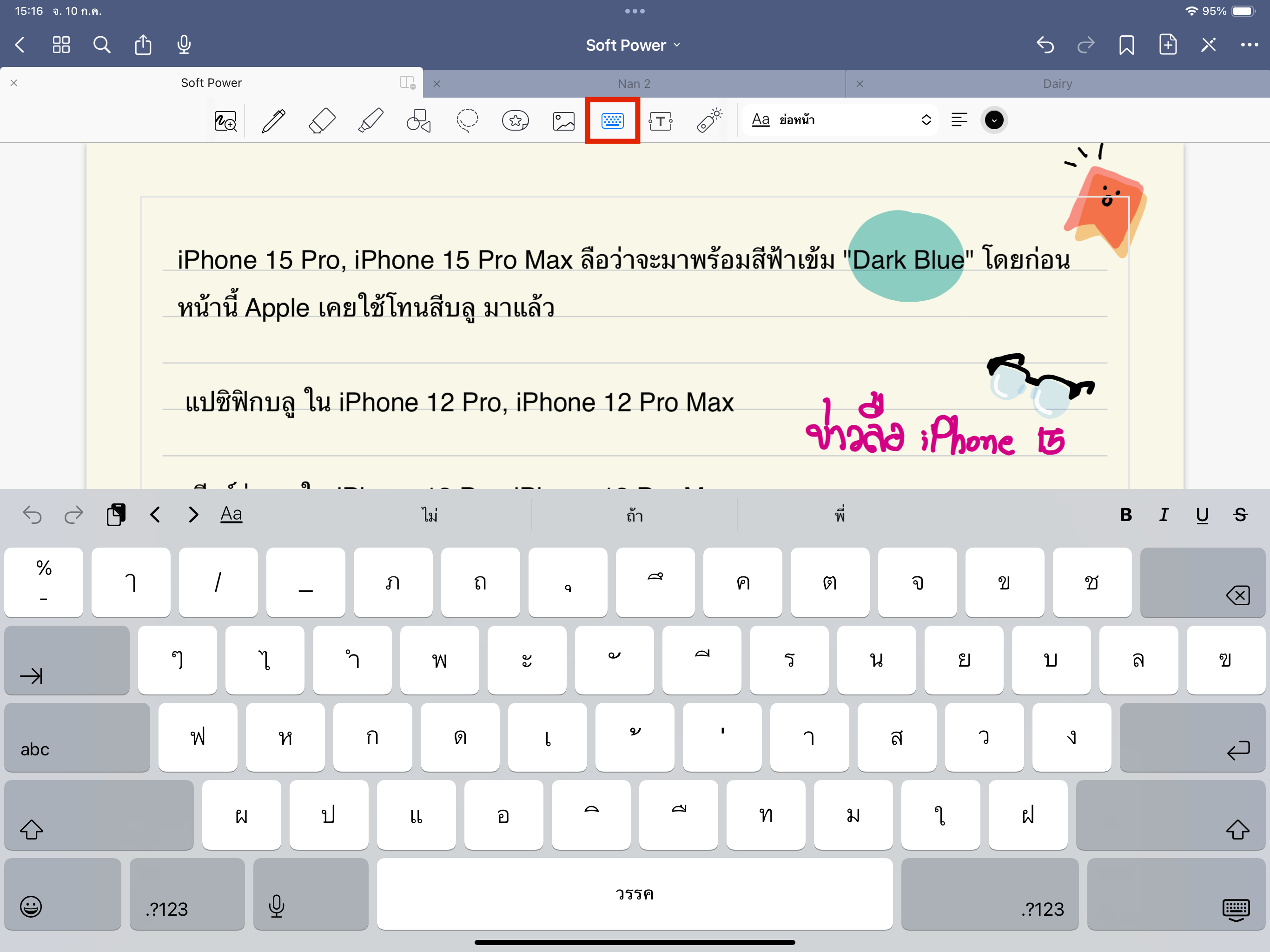
Task: Toggle bold formatting on keyboard bar
Action: 1125,515
